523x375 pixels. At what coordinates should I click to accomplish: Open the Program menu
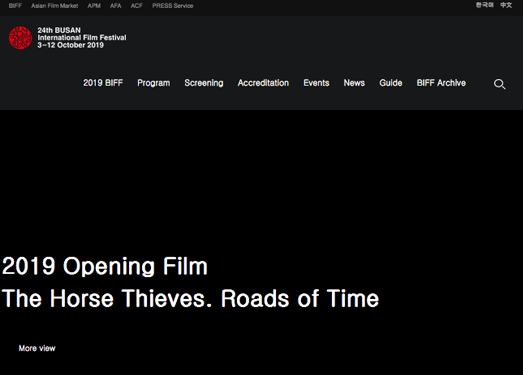click(154, 83)
